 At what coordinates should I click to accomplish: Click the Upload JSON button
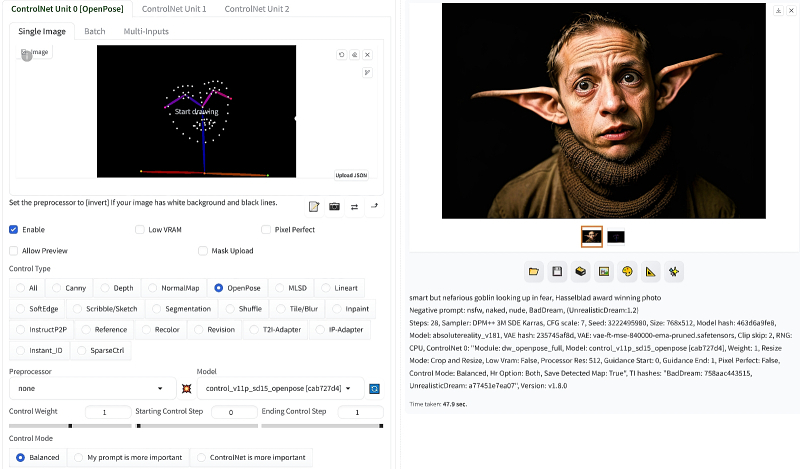tap(350, 174)
